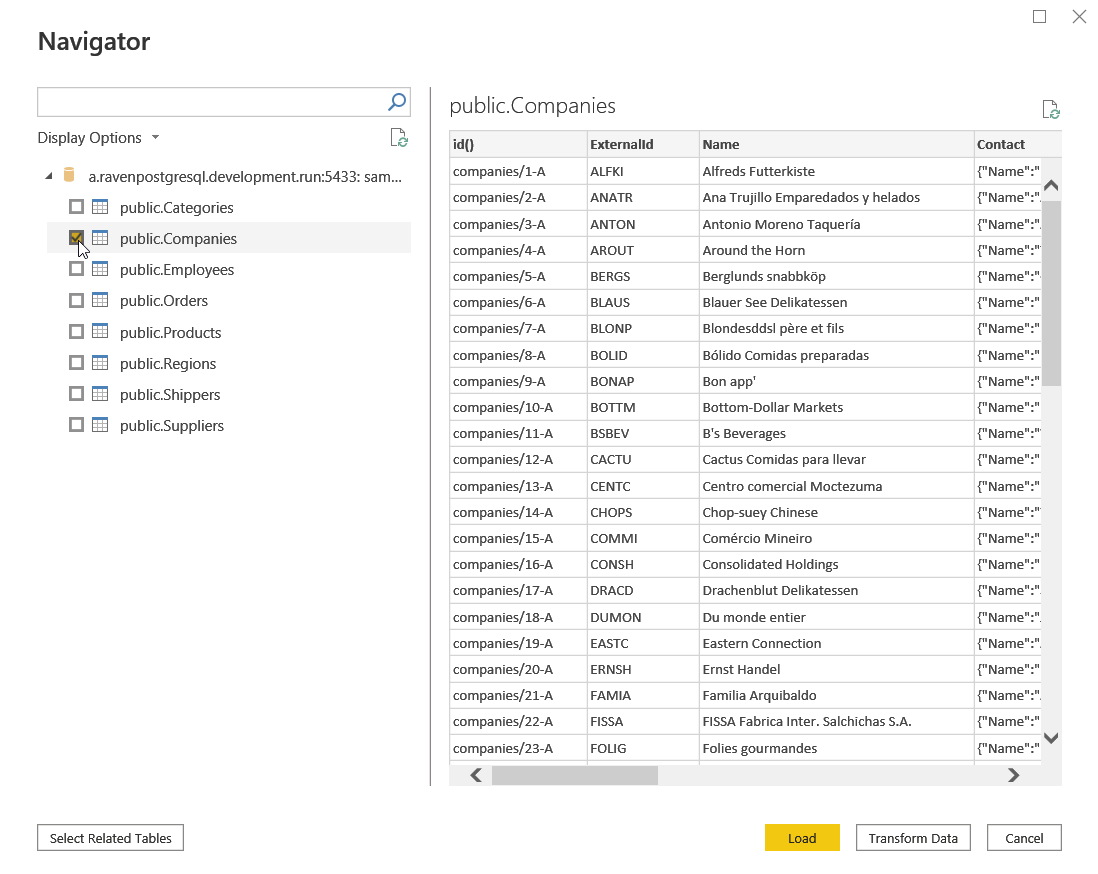This screenshot has width=1098, height=874.
Task: Click the vertical scrollbar thumb in the preview
Action: [1050, 293]
